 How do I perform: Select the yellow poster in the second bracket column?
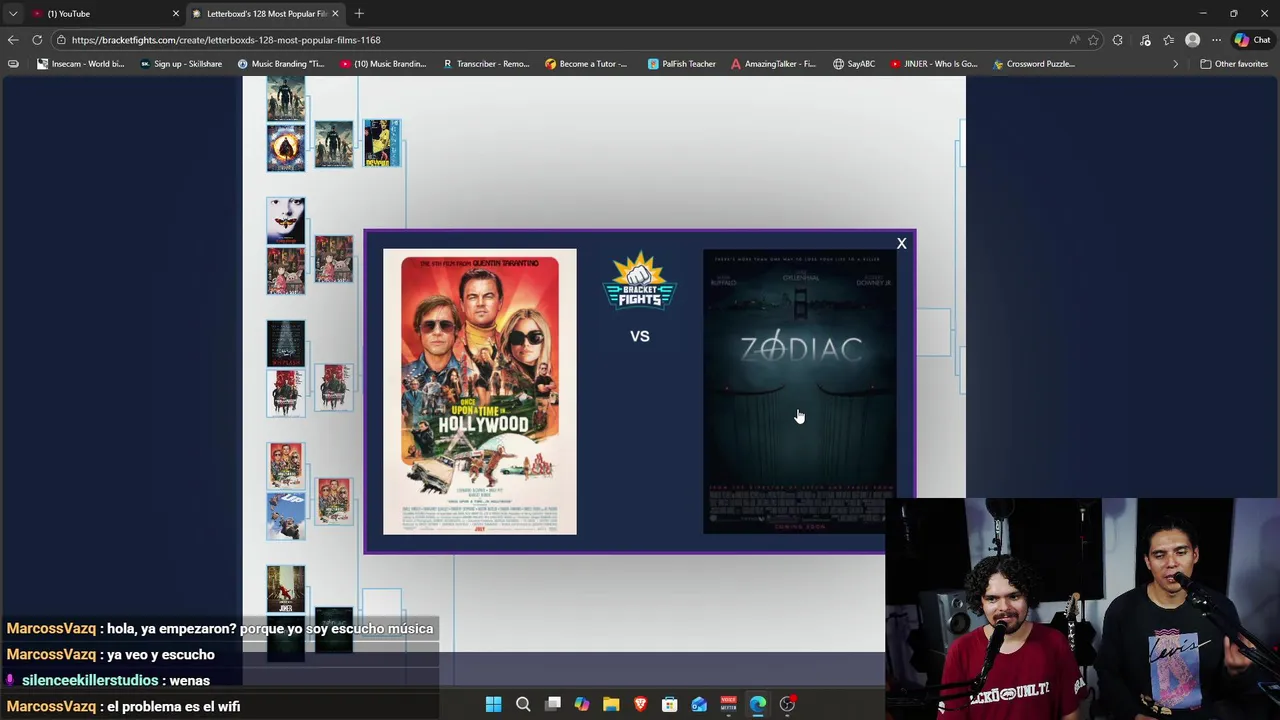click(382, 143)
